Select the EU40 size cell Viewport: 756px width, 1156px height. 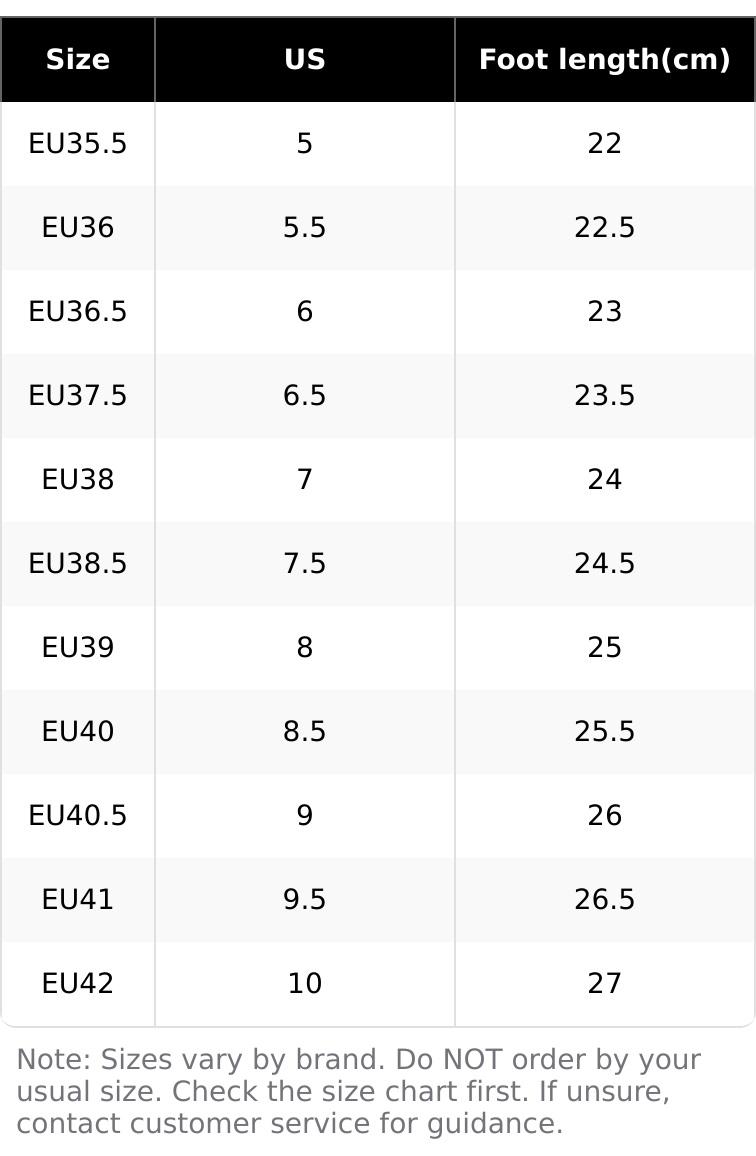click(x=78, y=732)
